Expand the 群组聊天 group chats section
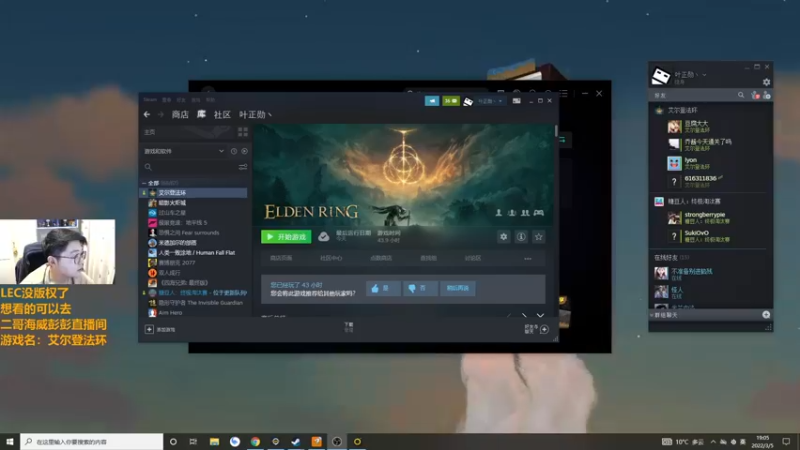 (x=663, y=315)
